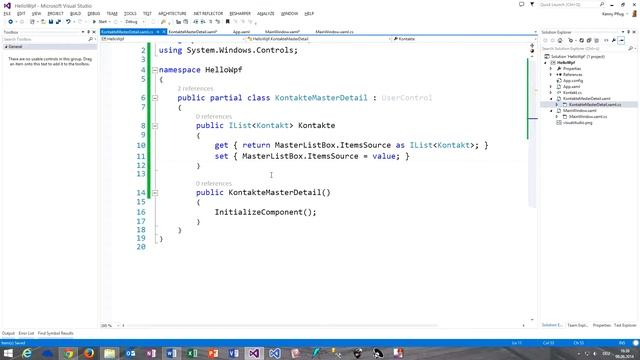Switch to the App.xaml editor tab
This screenshot has width=640, height=360.
pos(241,31)
